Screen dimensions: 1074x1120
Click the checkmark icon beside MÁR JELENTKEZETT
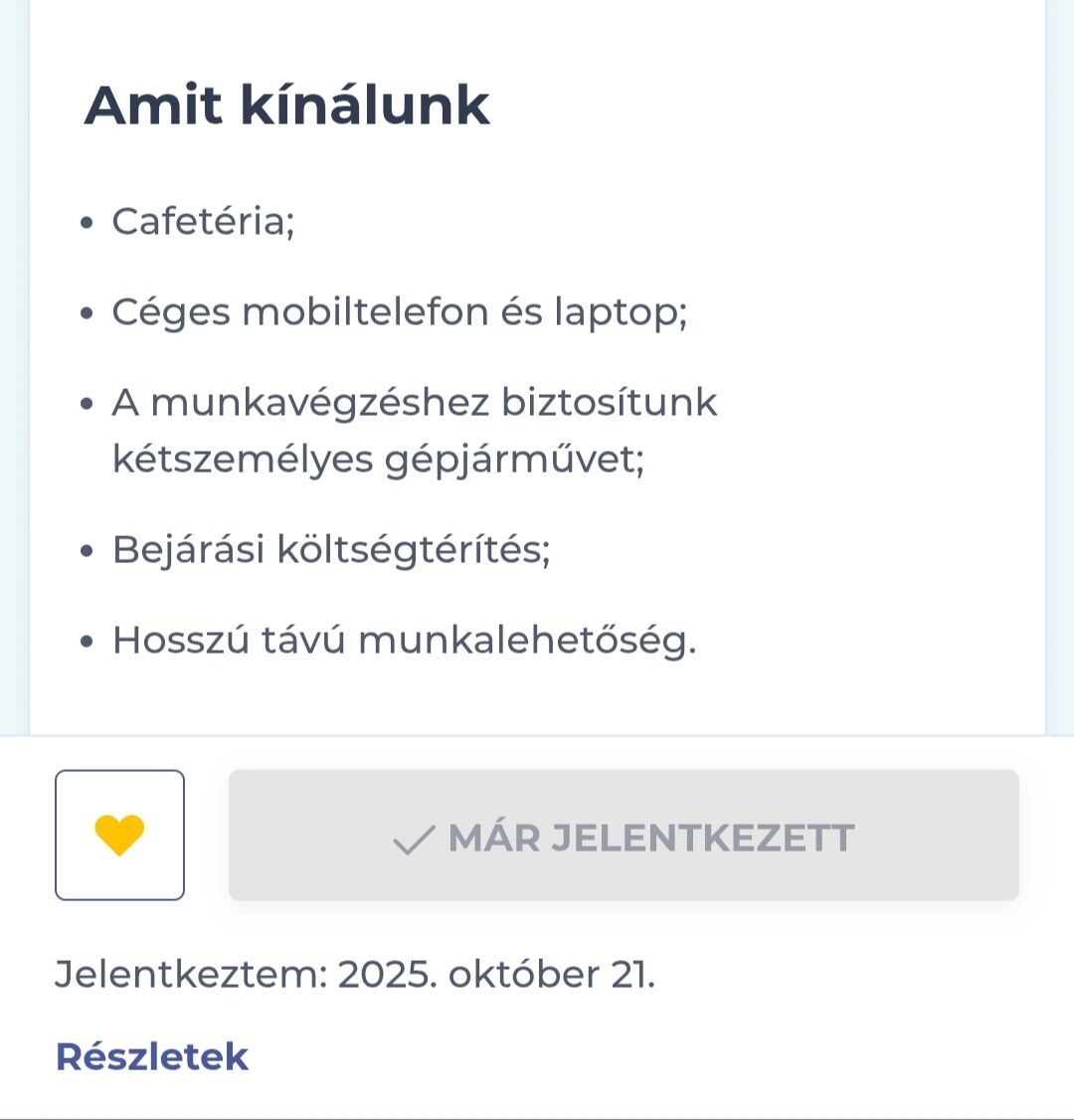(x=413, y=840)
